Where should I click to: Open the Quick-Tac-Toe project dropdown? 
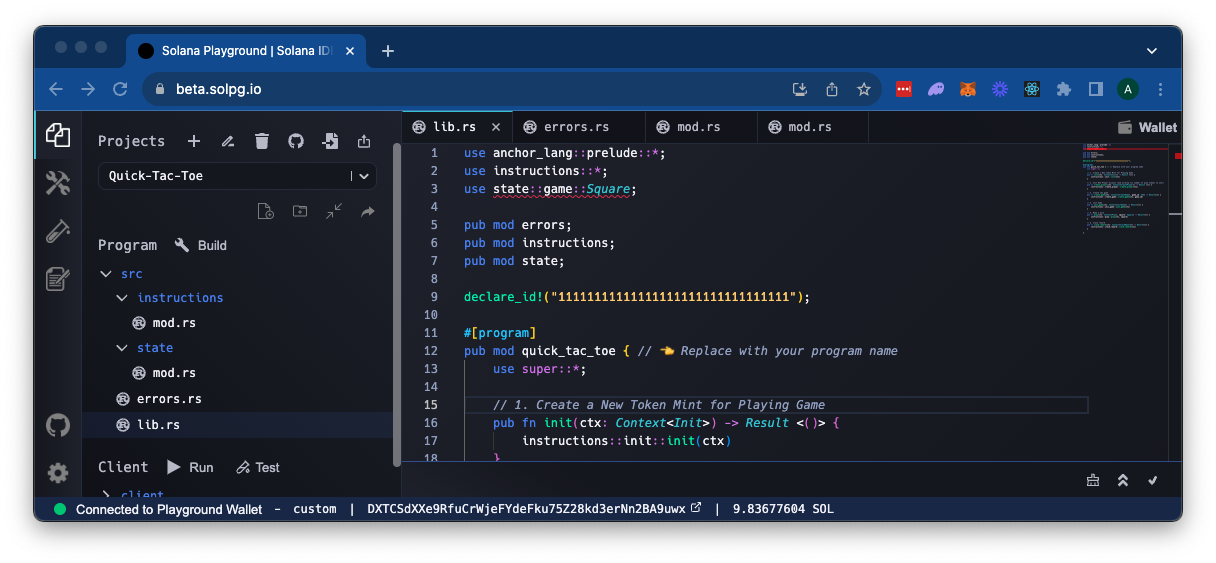(237, 176)
